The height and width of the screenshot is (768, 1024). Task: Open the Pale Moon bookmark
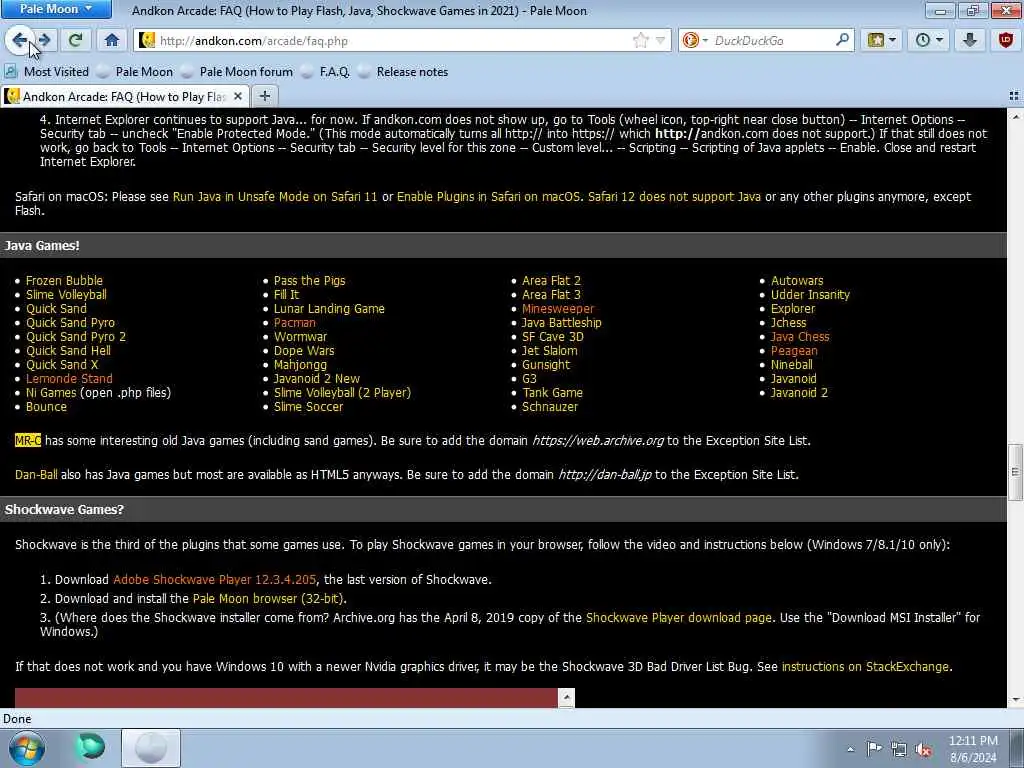(x=135, y=72)
